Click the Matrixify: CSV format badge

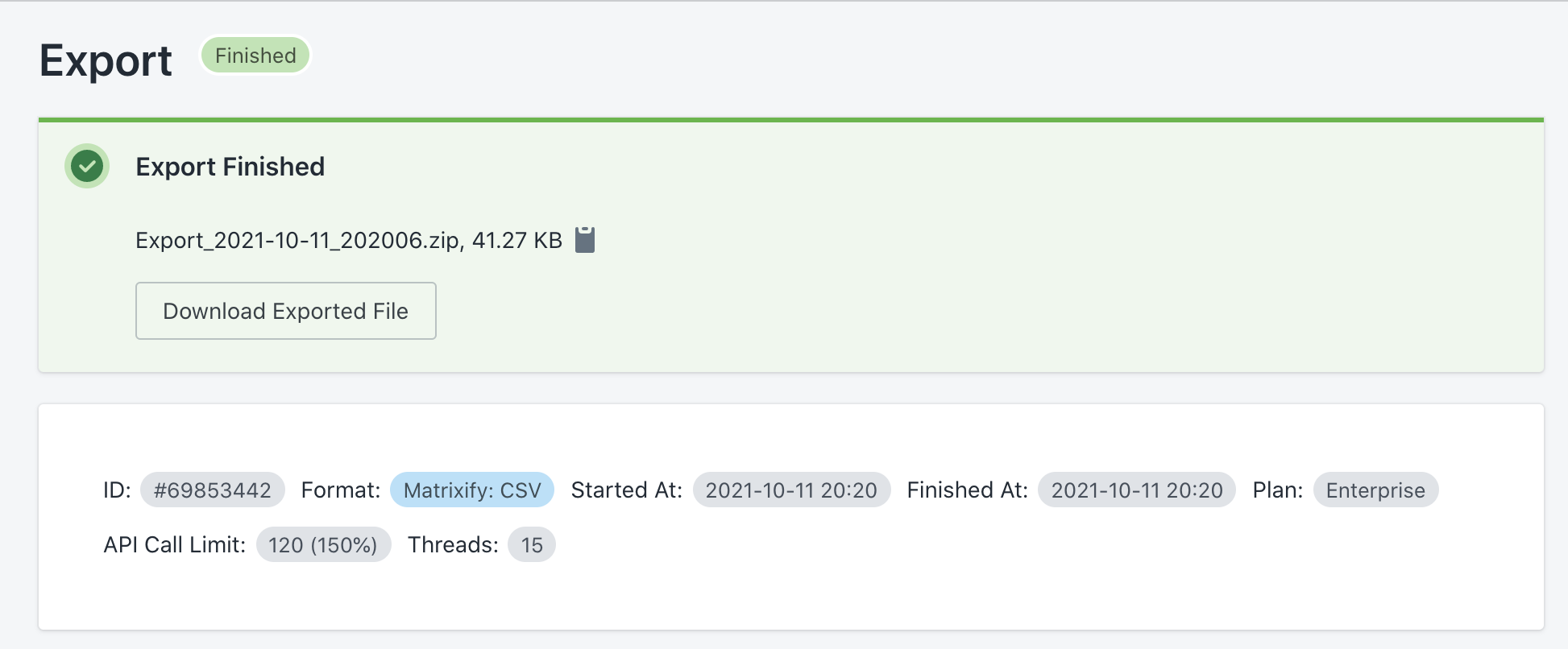(x=472, y=490)
